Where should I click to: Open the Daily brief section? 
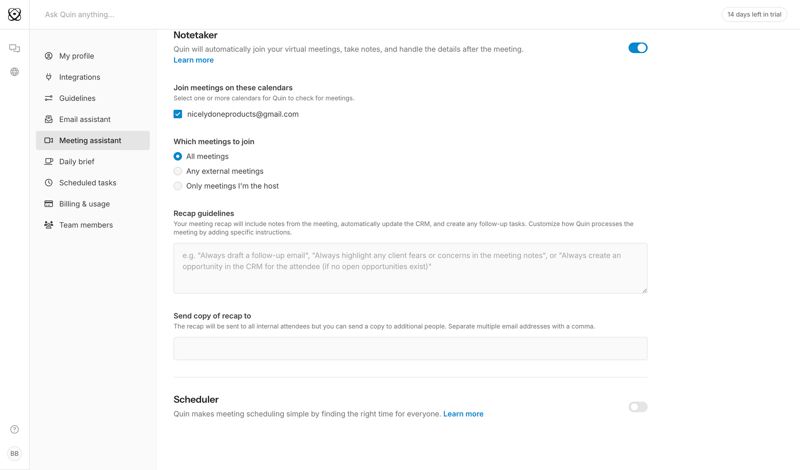click(76, 162)
